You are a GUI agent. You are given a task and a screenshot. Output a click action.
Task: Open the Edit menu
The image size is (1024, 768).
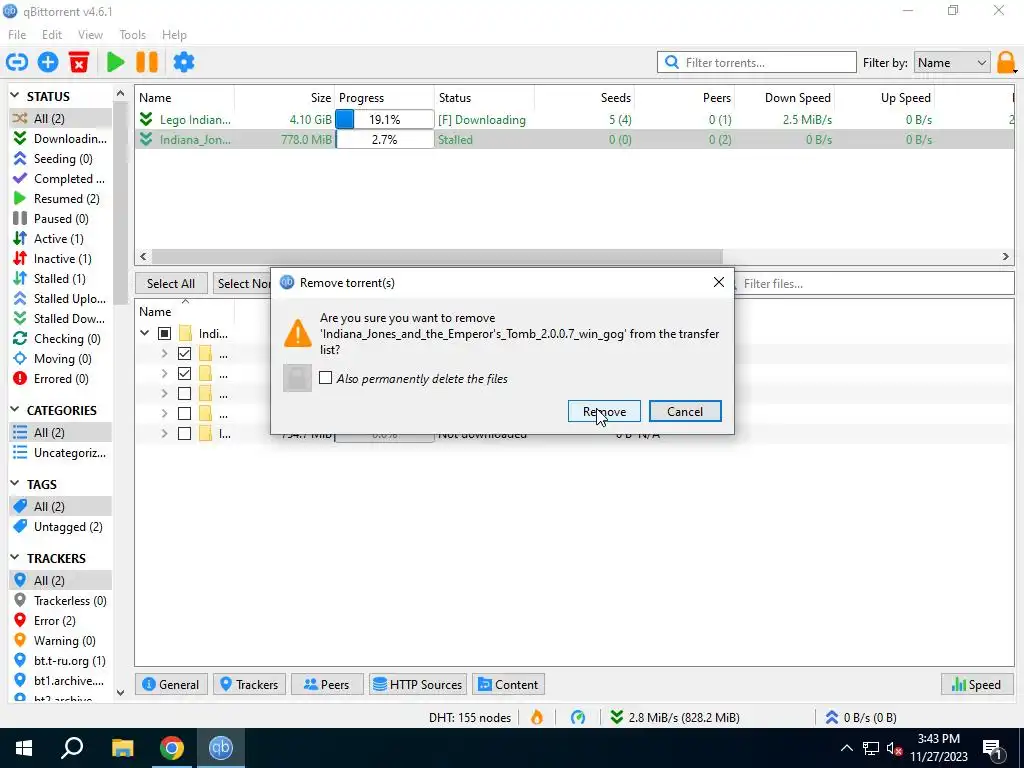click(x=52, y=35)
